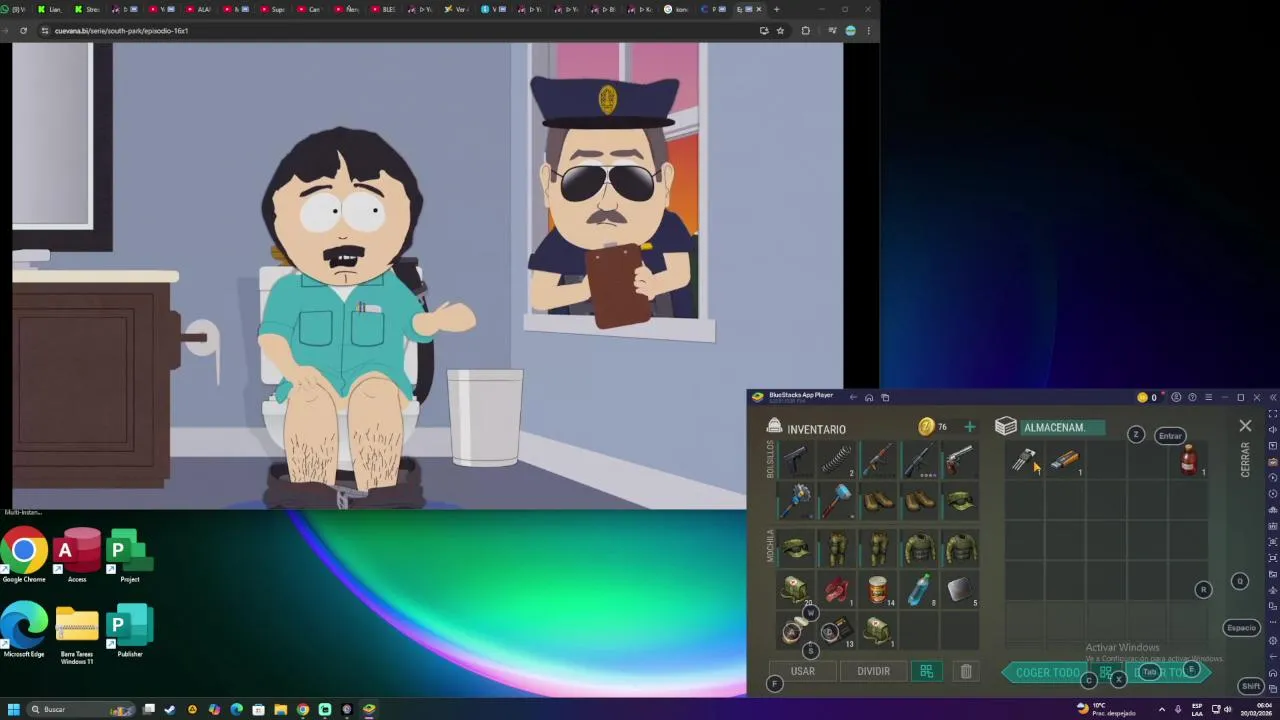
Task: Select the revolver in the inventory
Action: [960, 460]
